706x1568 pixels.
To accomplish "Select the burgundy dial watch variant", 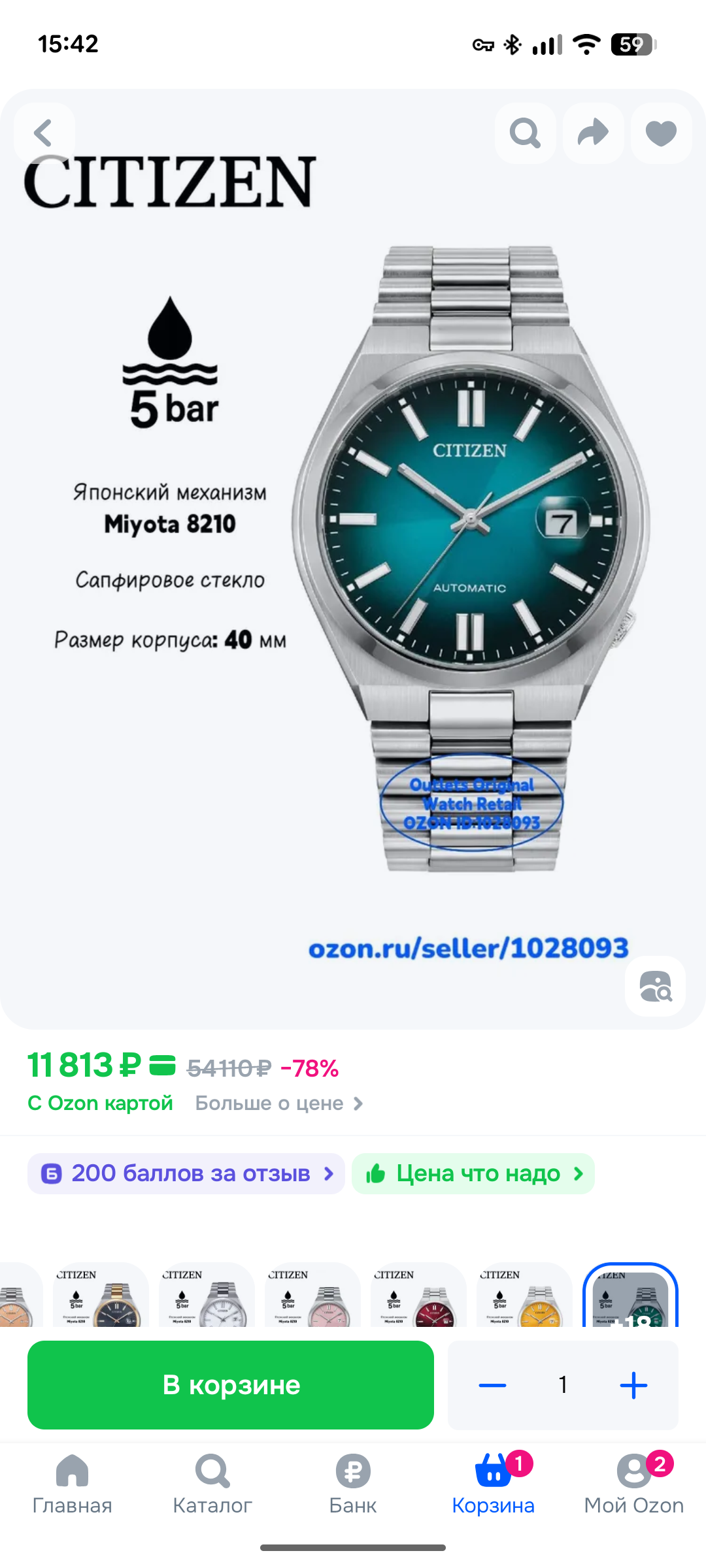I will pos(418,1294).
